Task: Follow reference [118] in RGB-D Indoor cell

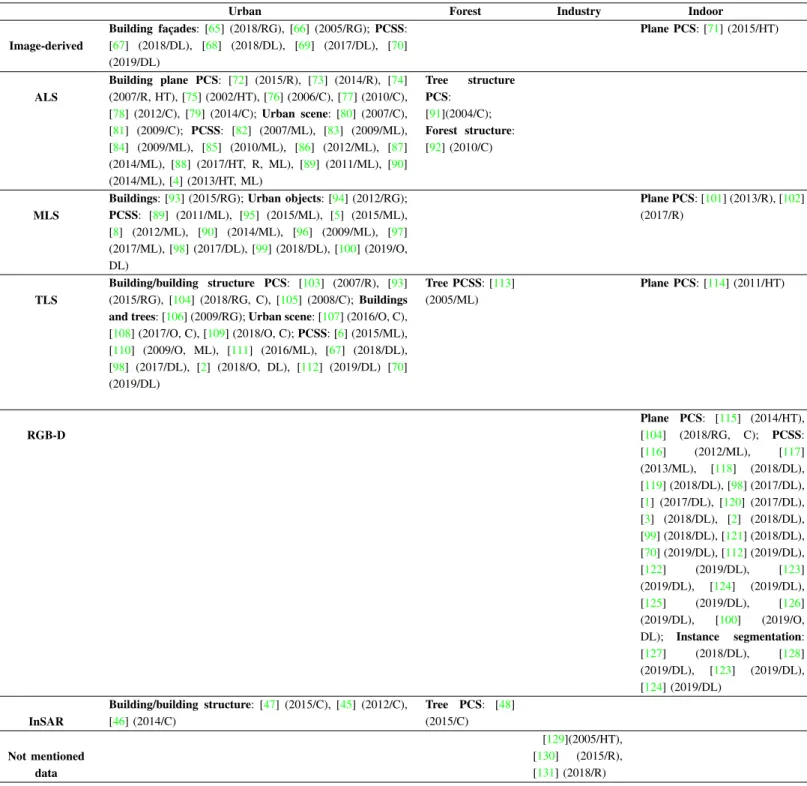Action: pyautogui.click(x=723, y=469)
